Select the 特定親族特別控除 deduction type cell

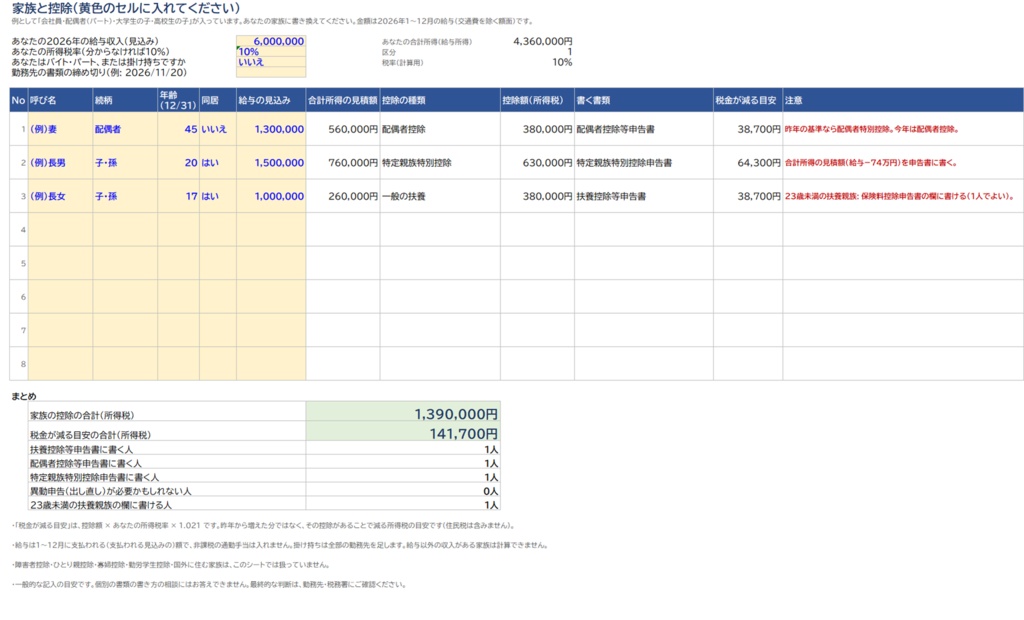pyautogui.click(x=440, y=163)
